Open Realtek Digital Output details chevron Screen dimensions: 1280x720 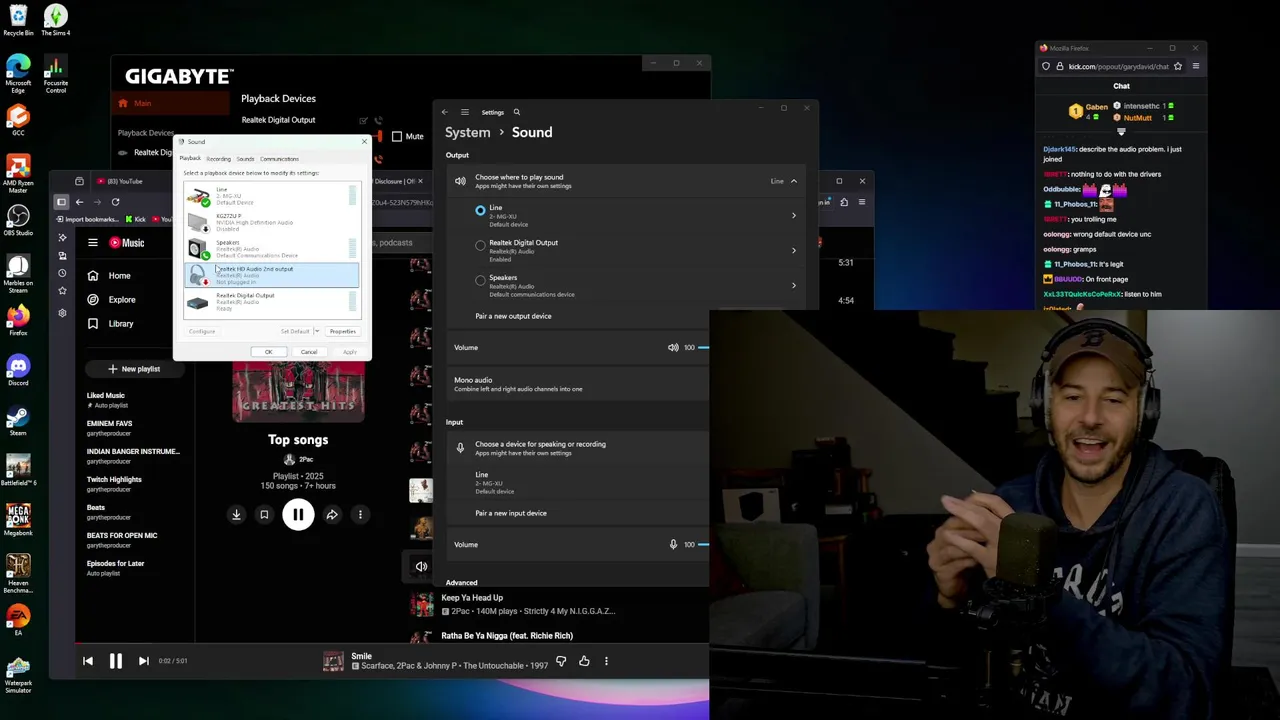(x=794, y=250)
